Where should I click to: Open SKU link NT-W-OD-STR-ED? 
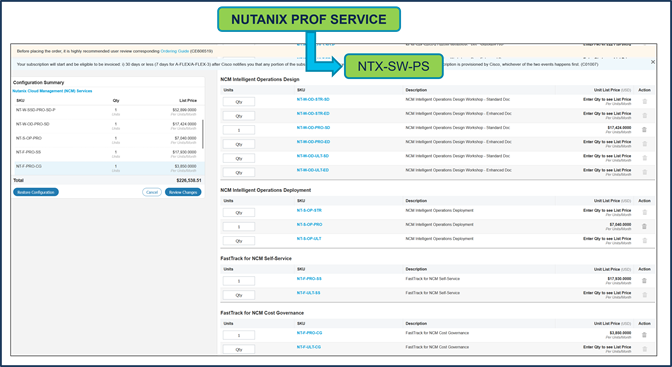pos(313,114)
